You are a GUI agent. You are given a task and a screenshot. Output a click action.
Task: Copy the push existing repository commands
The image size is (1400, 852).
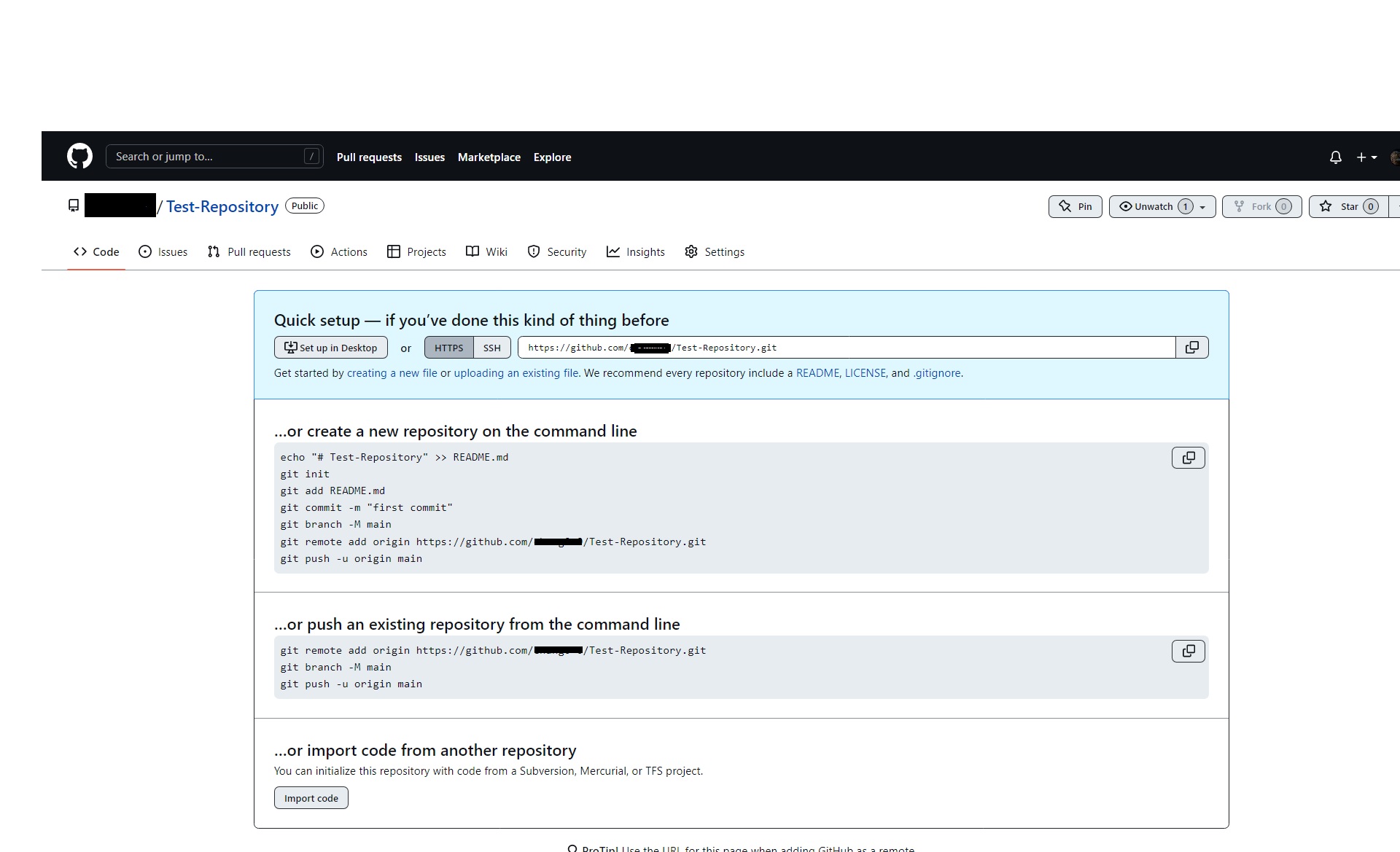point(1188,651)
